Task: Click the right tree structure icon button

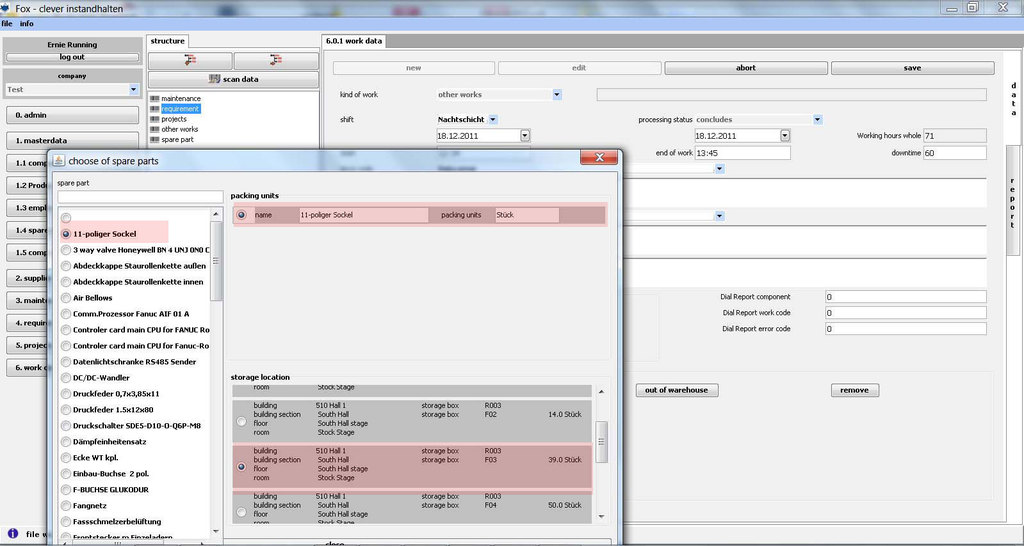Action: [x=275, y=60]
